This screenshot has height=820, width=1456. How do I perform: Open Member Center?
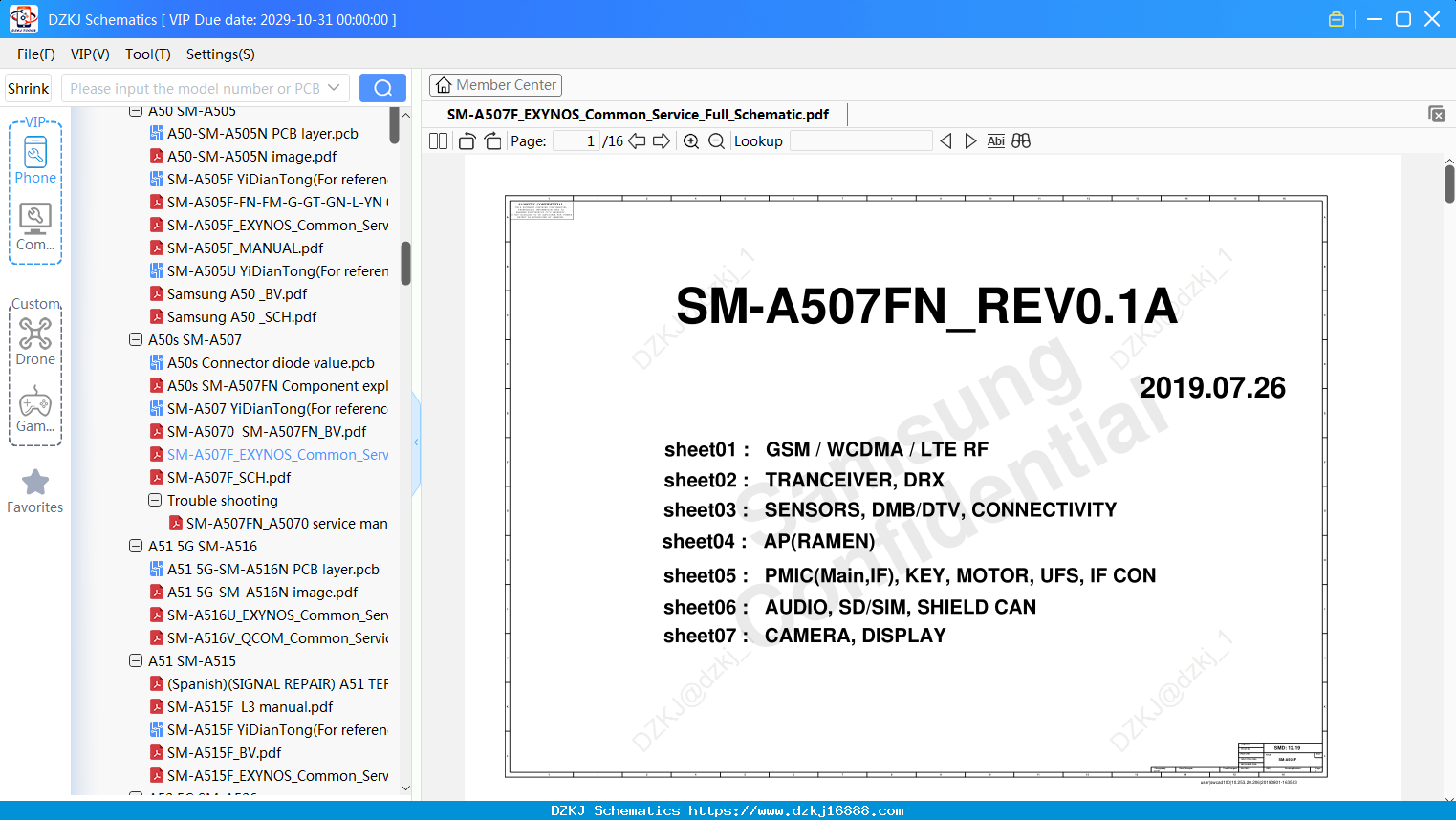tap(496, 85)
